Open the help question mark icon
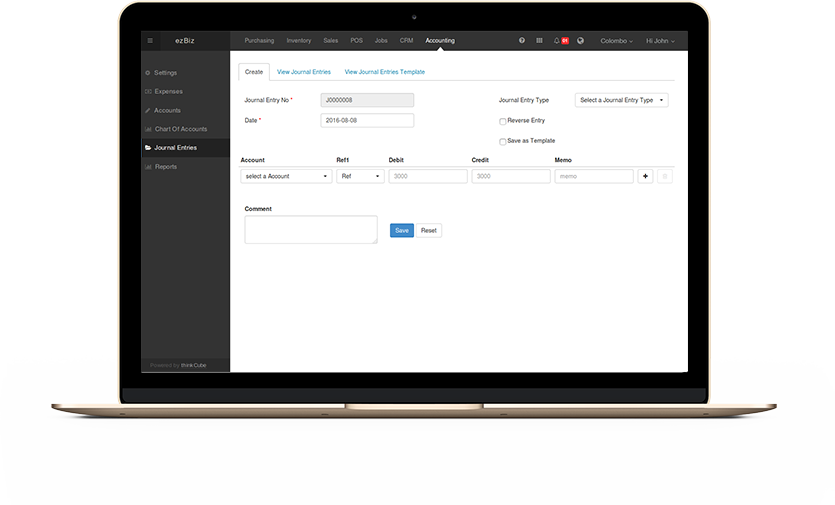 [x=522, y=40]
